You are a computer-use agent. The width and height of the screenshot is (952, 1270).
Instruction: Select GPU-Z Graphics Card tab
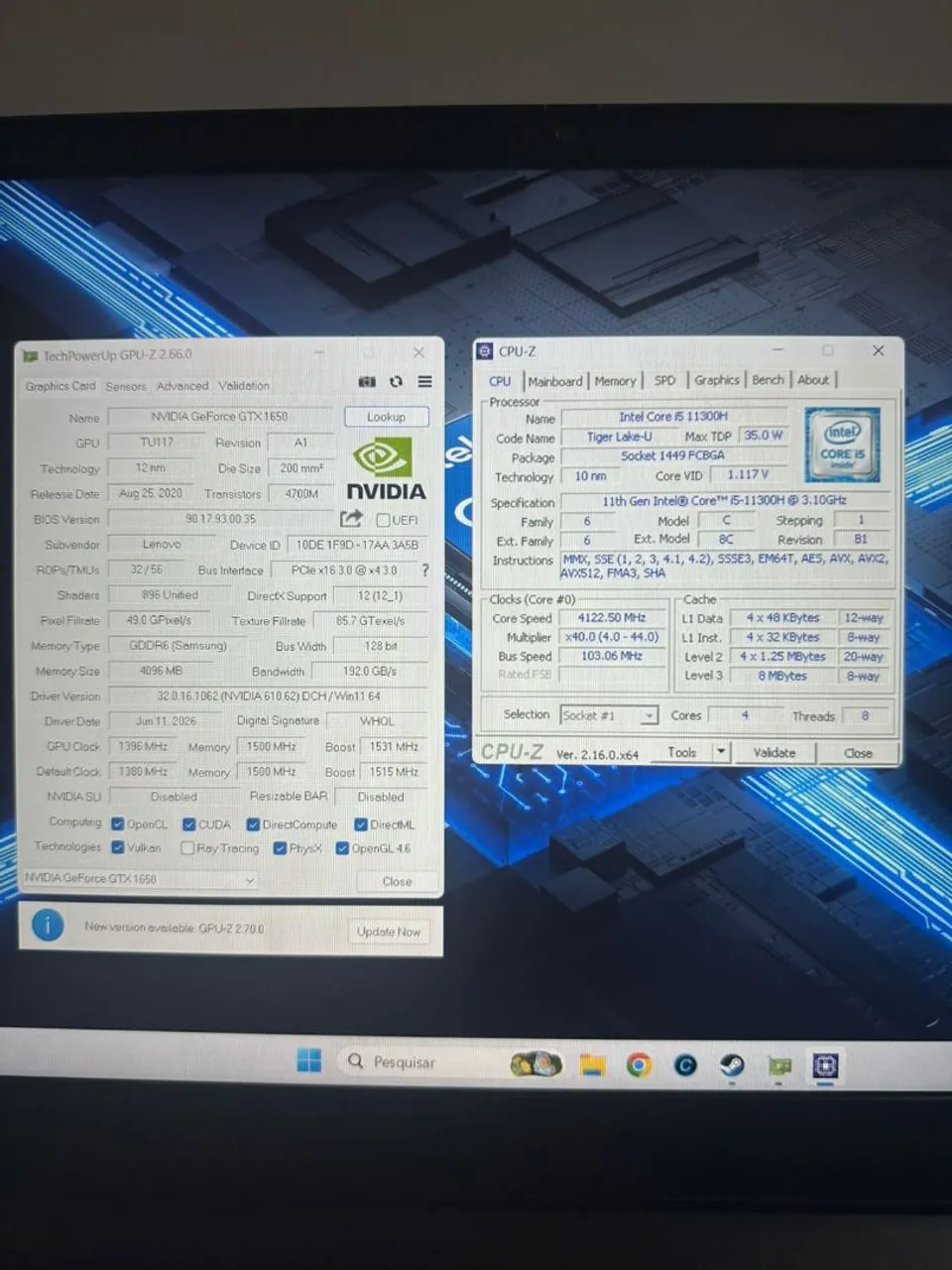coord(60,386)
